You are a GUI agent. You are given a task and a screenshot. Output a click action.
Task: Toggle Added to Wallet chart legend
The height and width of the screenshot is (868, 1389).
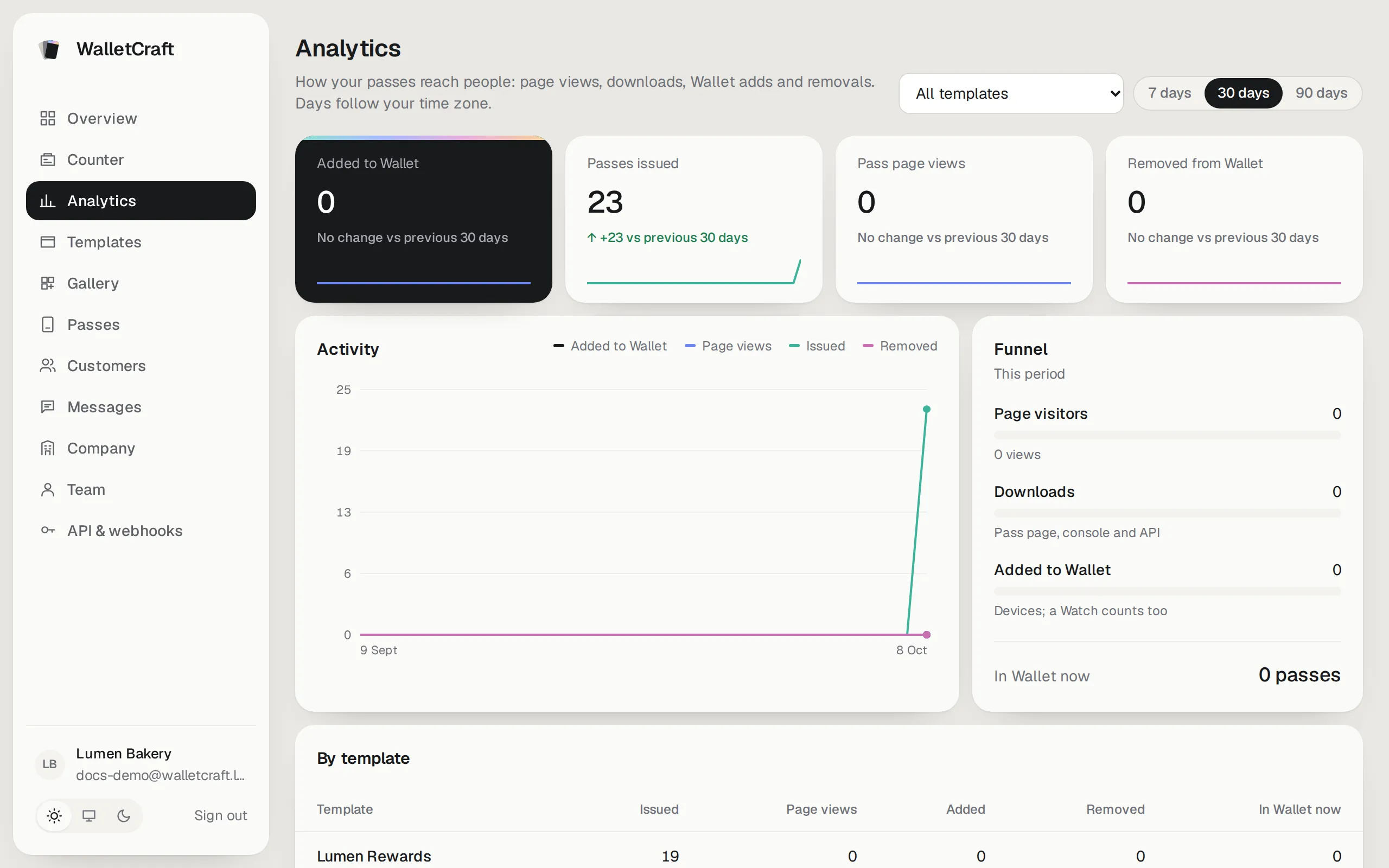click(x=610, y=346)
